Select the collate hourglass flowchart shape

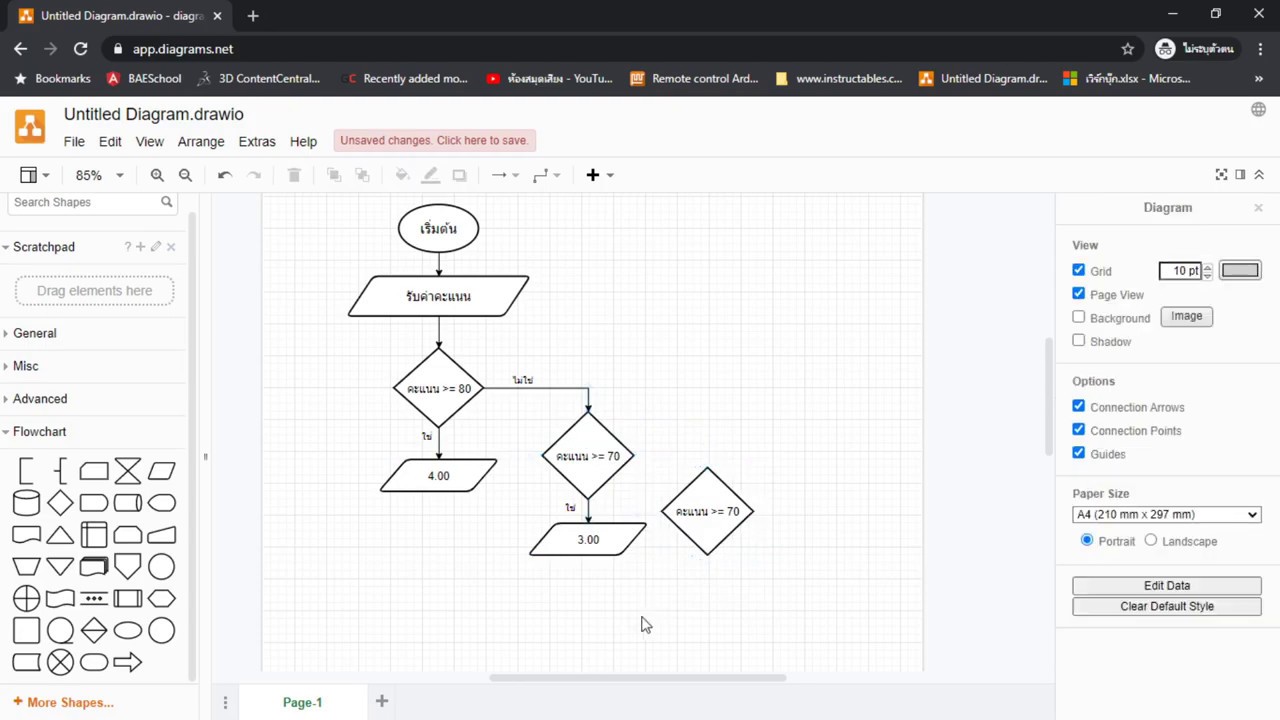128,470
